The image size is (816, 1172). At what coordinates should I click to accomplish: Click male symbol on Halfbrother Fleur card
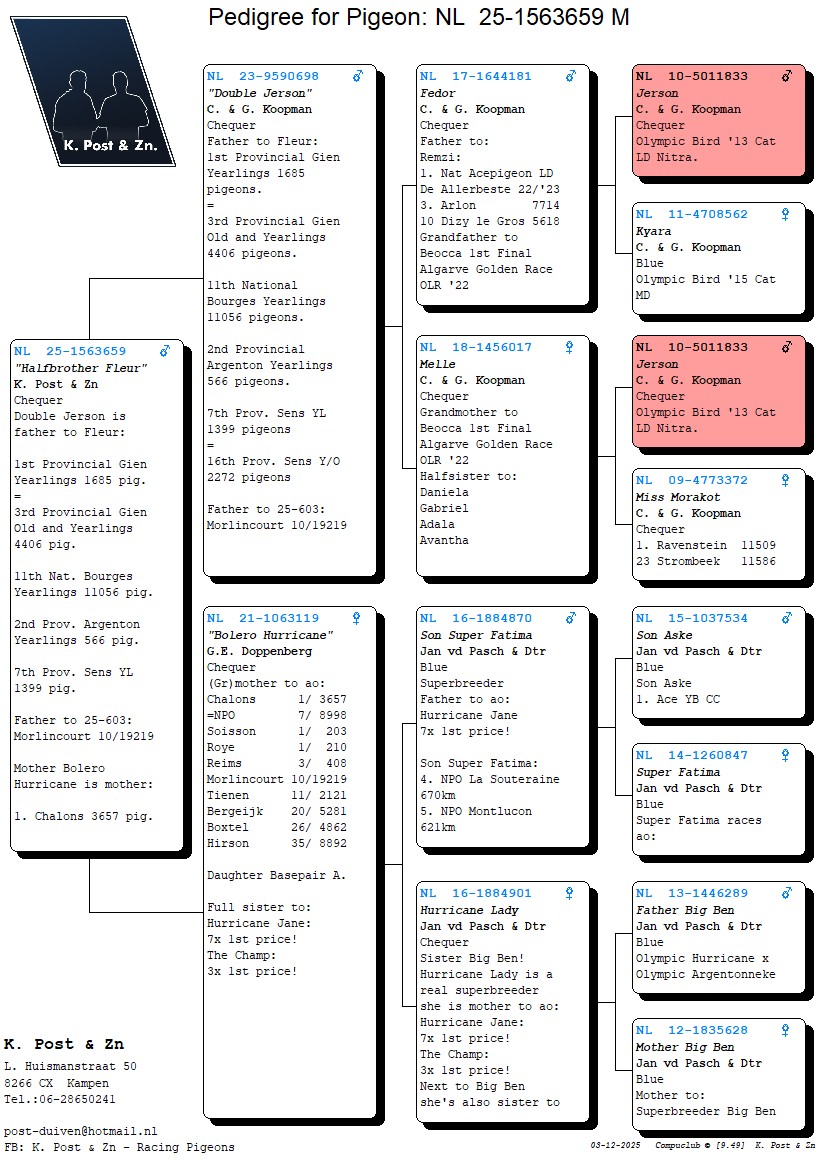point(165,351)
